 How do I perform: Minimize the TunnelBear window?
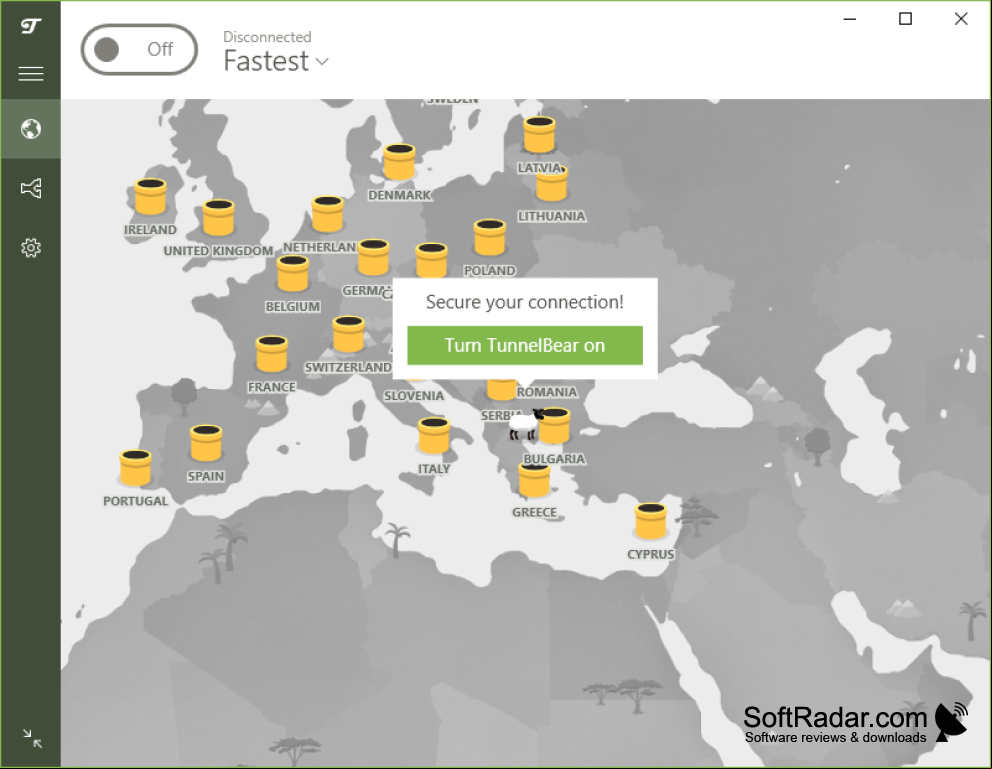[x=850, y=19]
